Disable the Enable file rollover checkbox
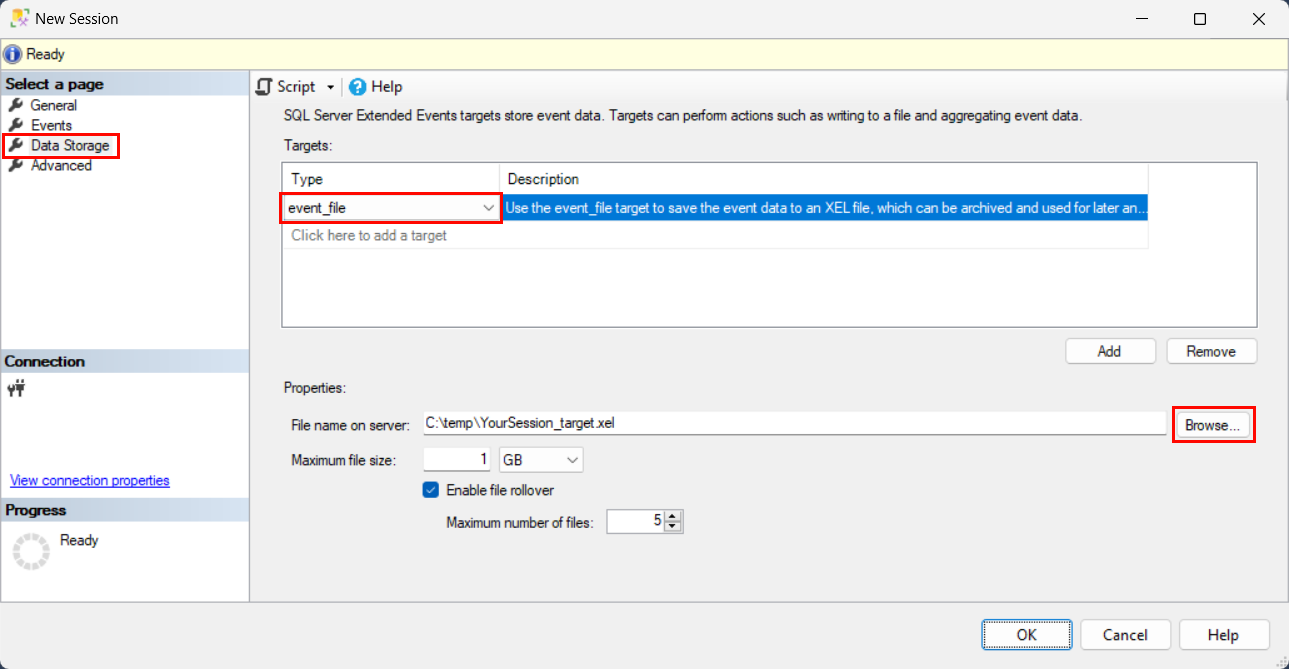Viewport: 1289px width, 669px height. pos(431,490)
